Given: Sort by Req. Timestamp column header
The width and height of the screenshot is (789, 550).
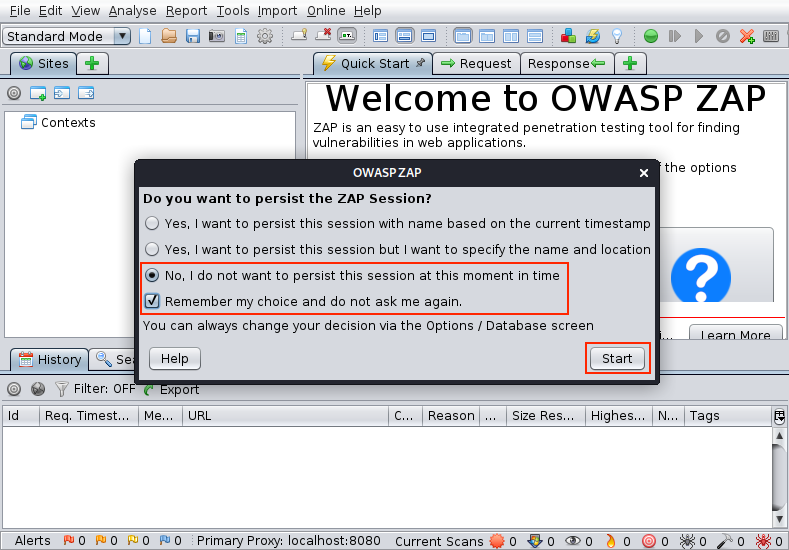Looking at the screenshot, I should point(89,416).
